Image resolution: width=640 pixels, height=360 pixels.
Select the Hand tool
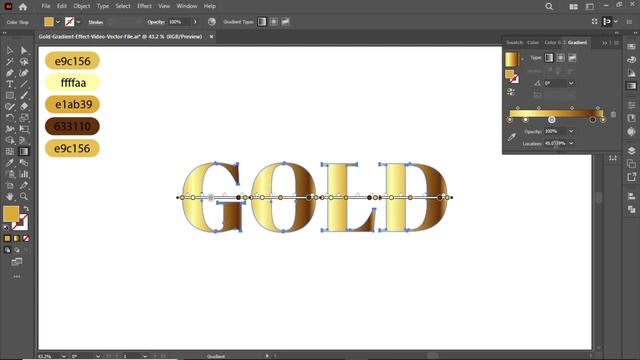click(10, 196)
